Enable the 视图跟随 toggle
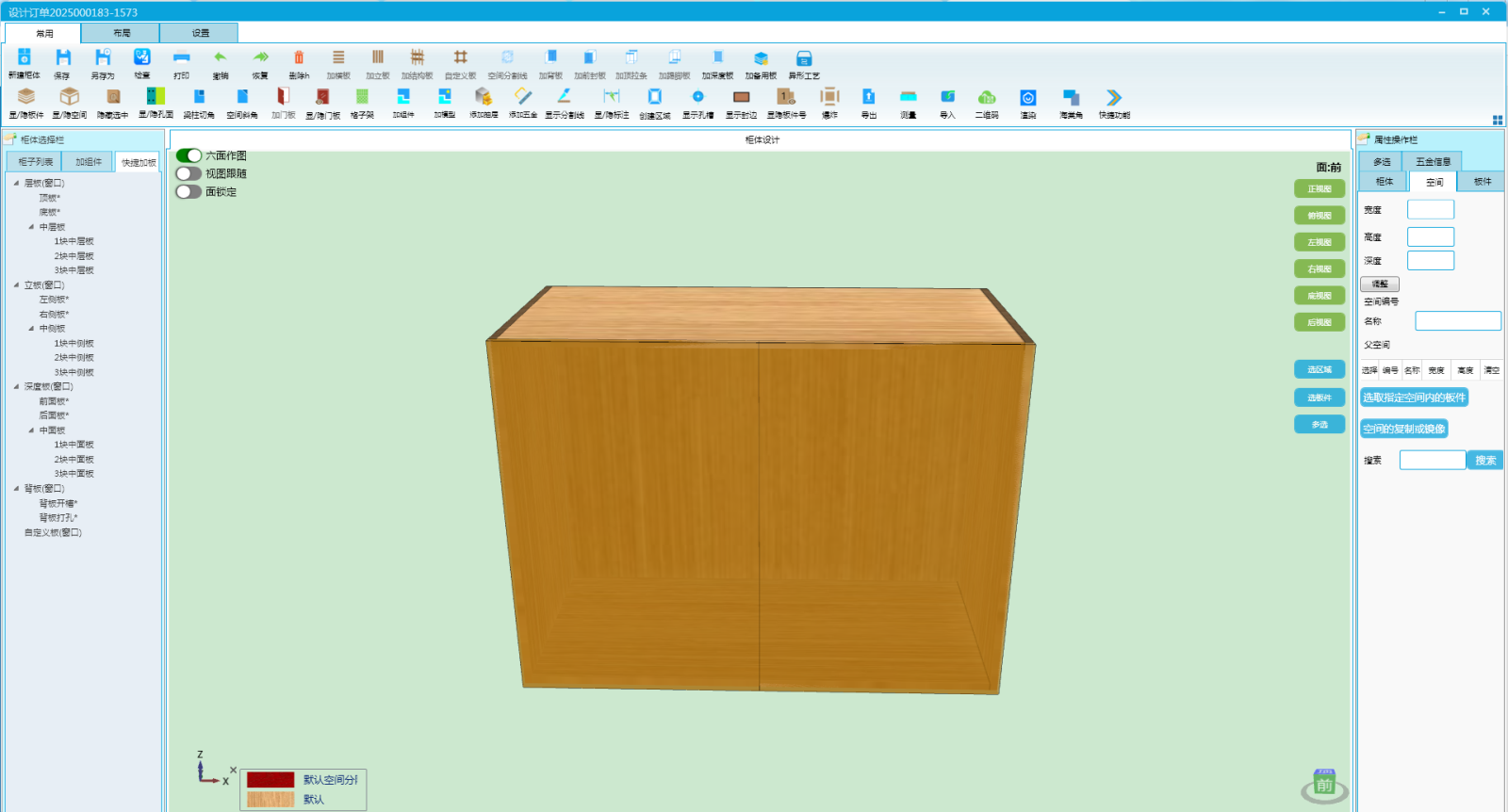The width and height of the screenshot is (1508, 812). point(188,173)
